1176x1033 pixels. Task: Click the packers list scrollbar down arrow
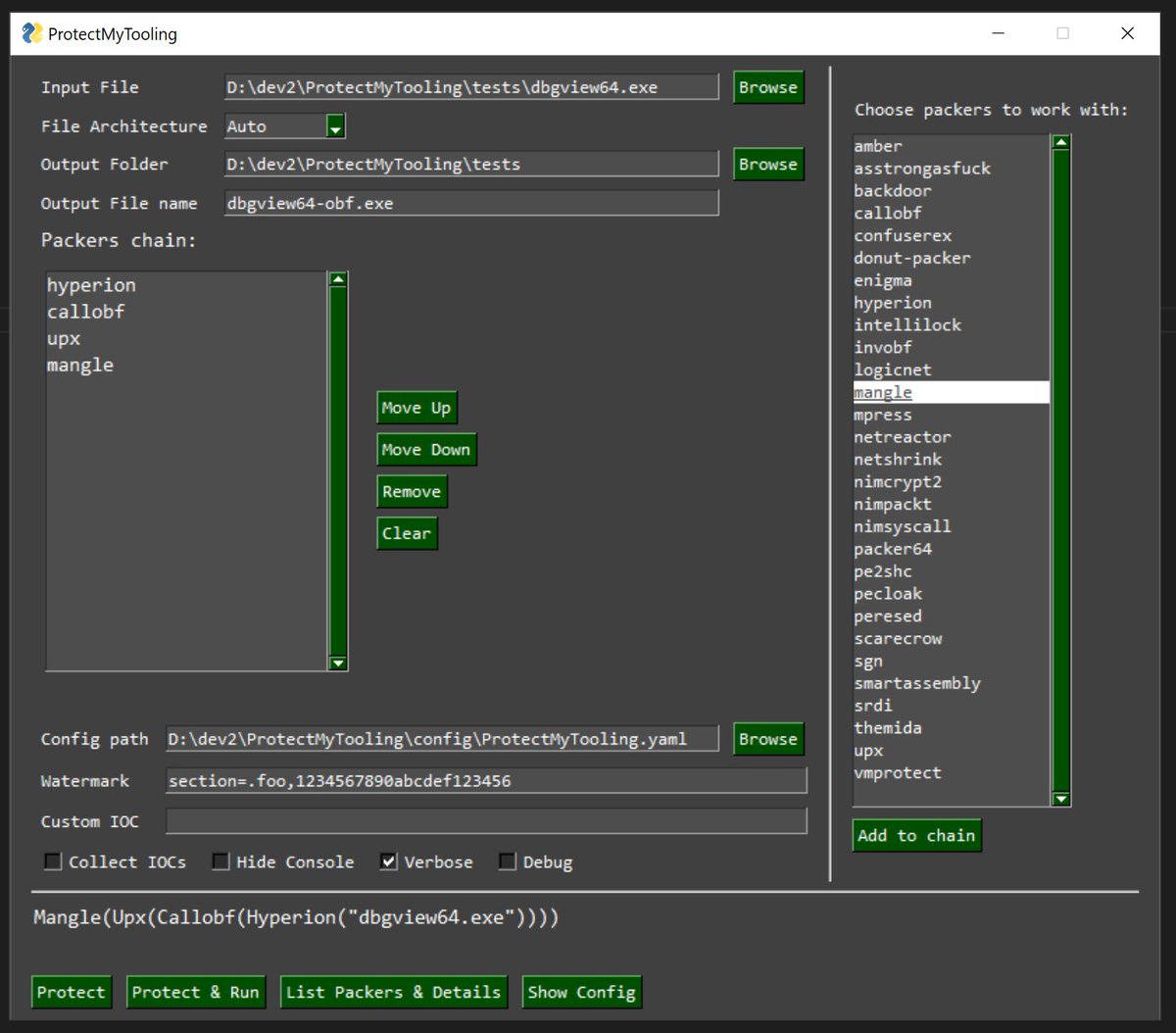(x=1060, y=799)
